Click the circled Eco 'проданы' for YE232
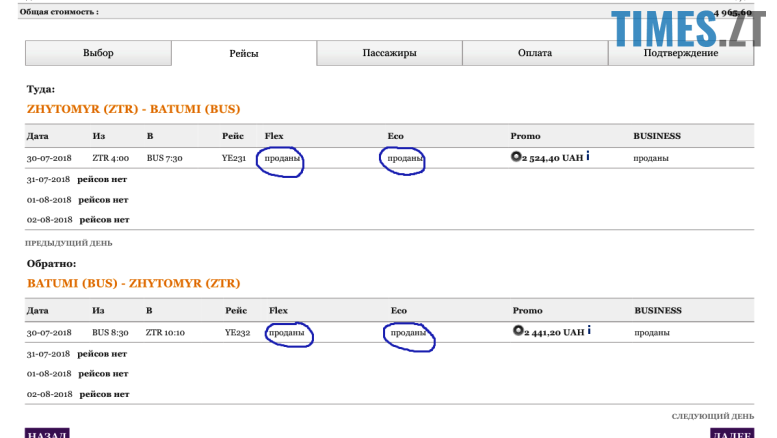 [409, 332]
